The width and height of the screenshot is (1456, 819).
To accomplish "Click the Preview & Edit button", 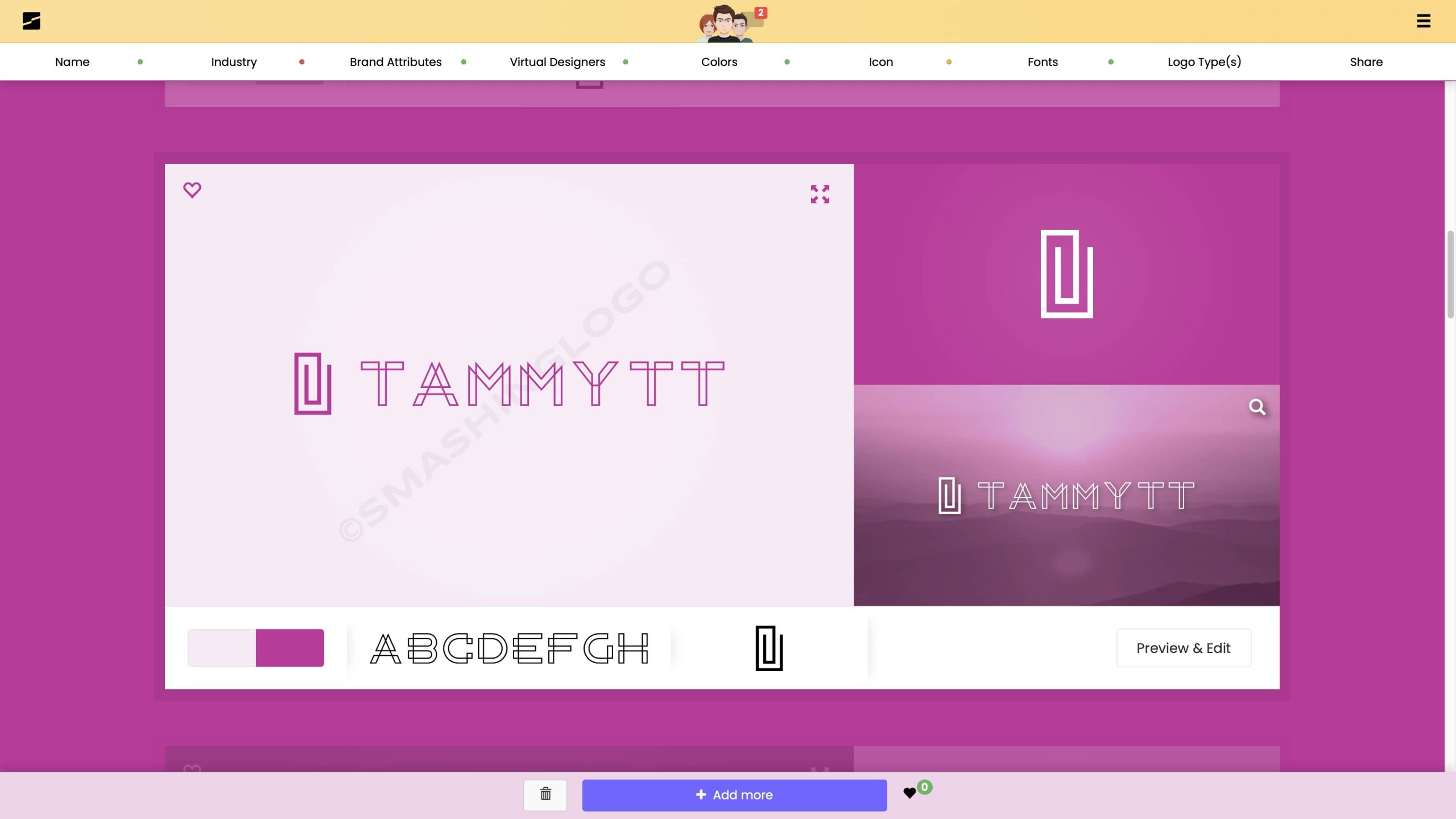I will (1183, 648).
